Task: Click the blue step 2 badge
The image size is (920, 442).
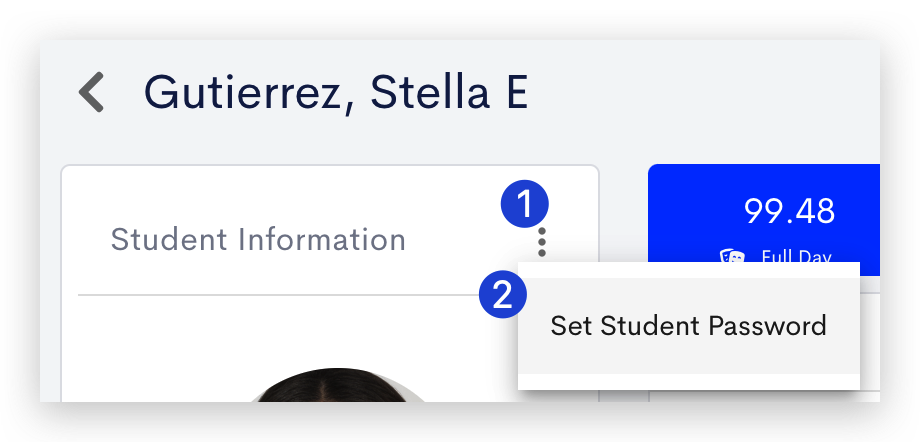Action: click(503, 295)
